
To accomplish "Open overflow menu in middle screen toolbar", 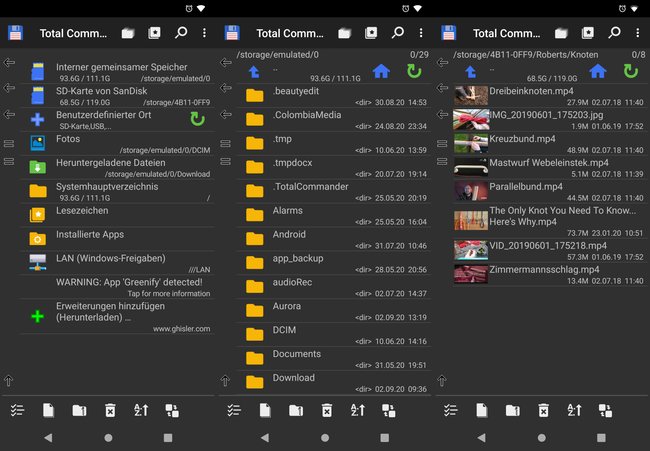I will 421,33.
